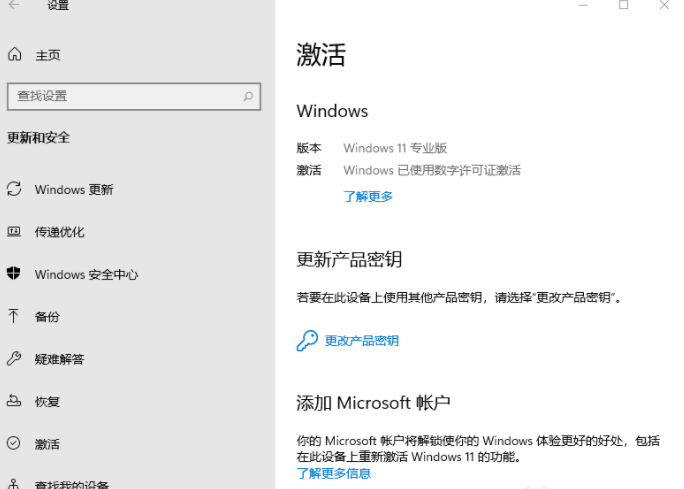Image resolution: width=684 pixels, height=489 pixels.
Task: Minimize the Settings window
Action: 583,5
